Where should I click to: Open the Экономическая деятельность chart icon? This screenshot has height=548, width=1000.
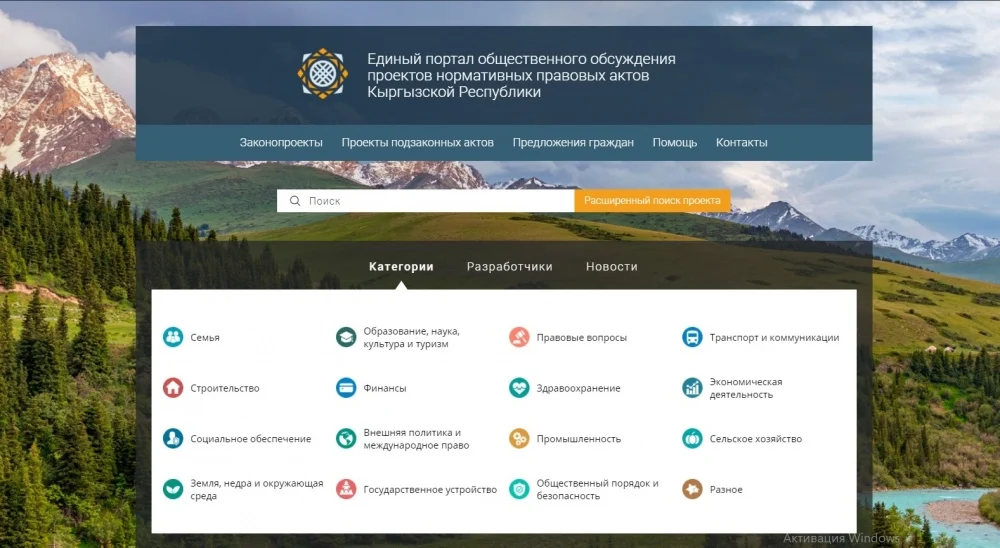(x=692, y=388)
